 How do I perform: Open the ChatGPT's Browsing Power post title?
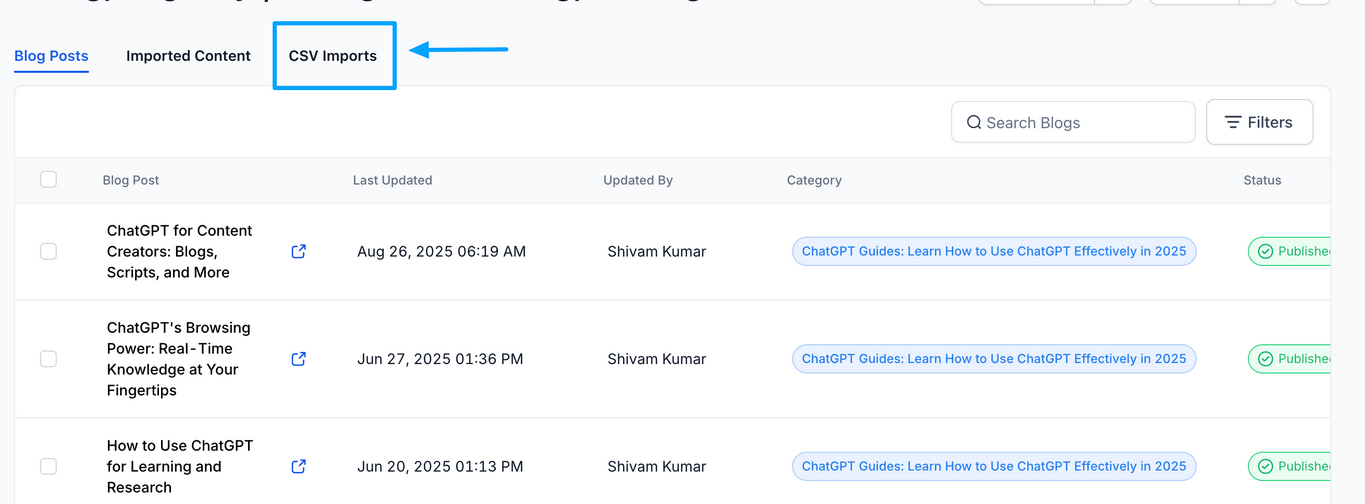coord(179,358)
